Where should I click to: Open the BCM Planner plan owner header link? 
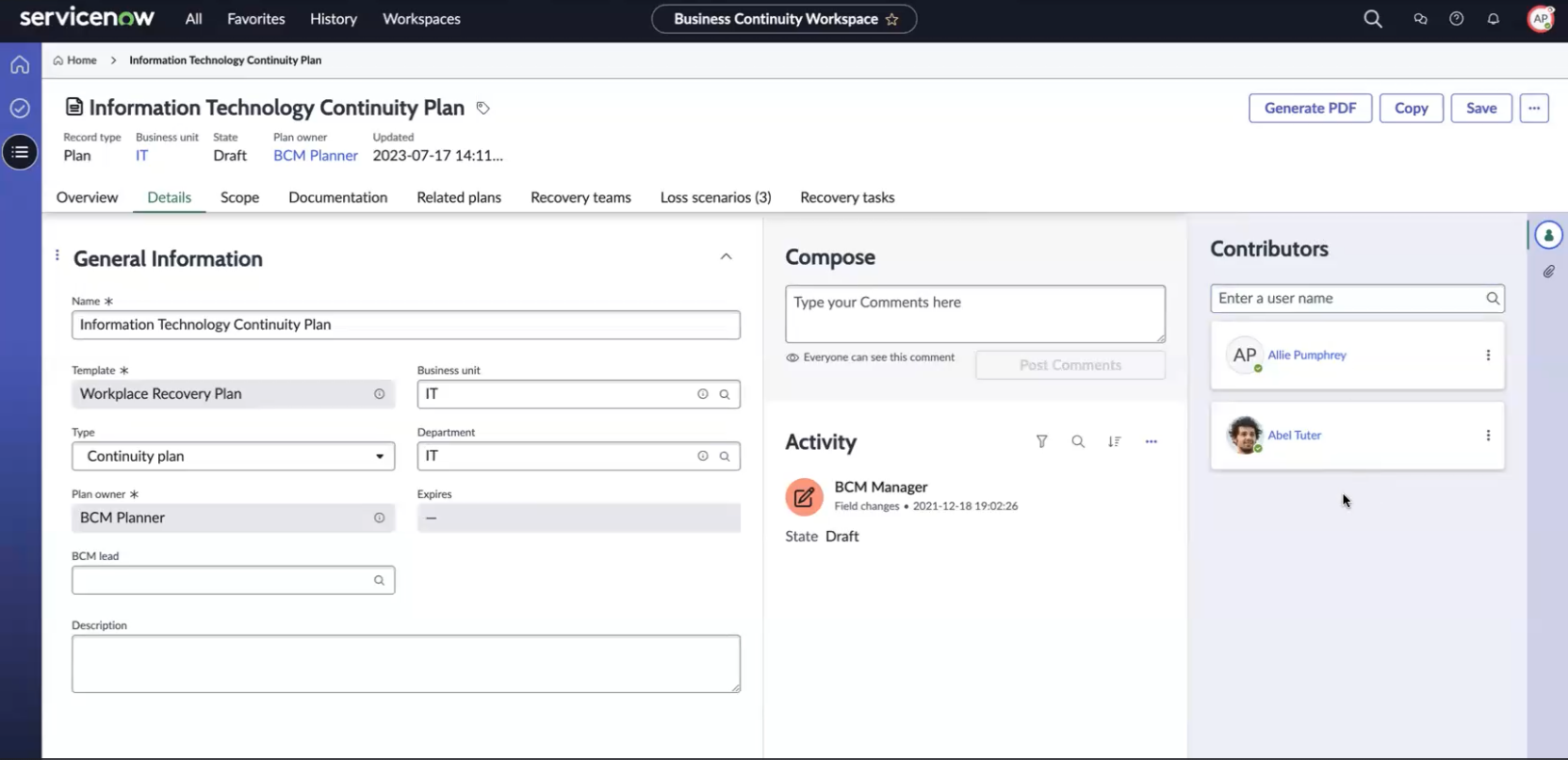316,156
